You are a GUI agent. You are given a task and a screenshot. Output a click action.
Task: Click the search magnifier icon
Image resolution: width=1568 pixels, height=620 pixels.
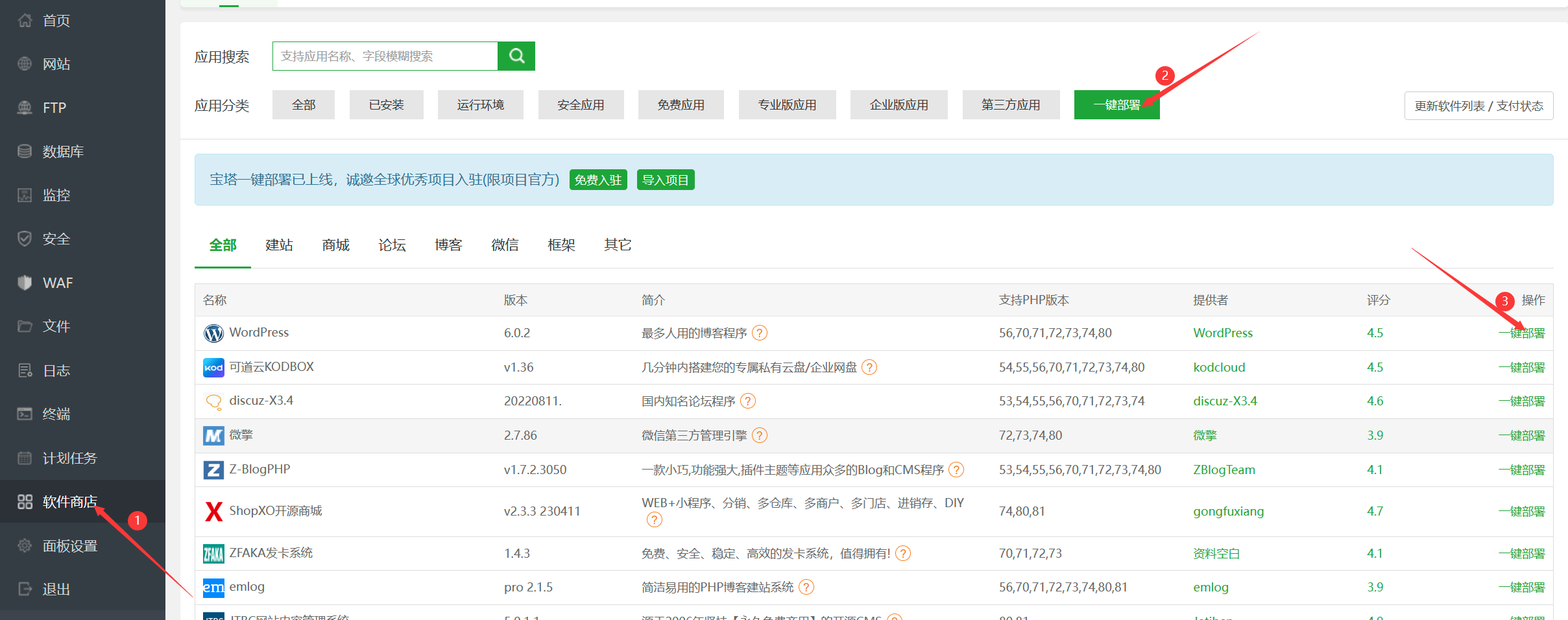coord(516,56)
